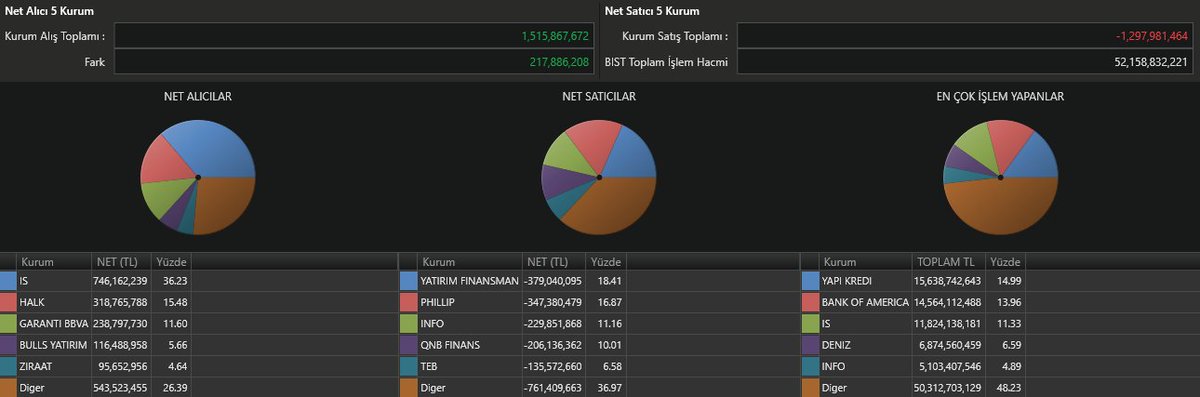
Task: Select the YAPI KREDI row
Action: click(1000, 282)
